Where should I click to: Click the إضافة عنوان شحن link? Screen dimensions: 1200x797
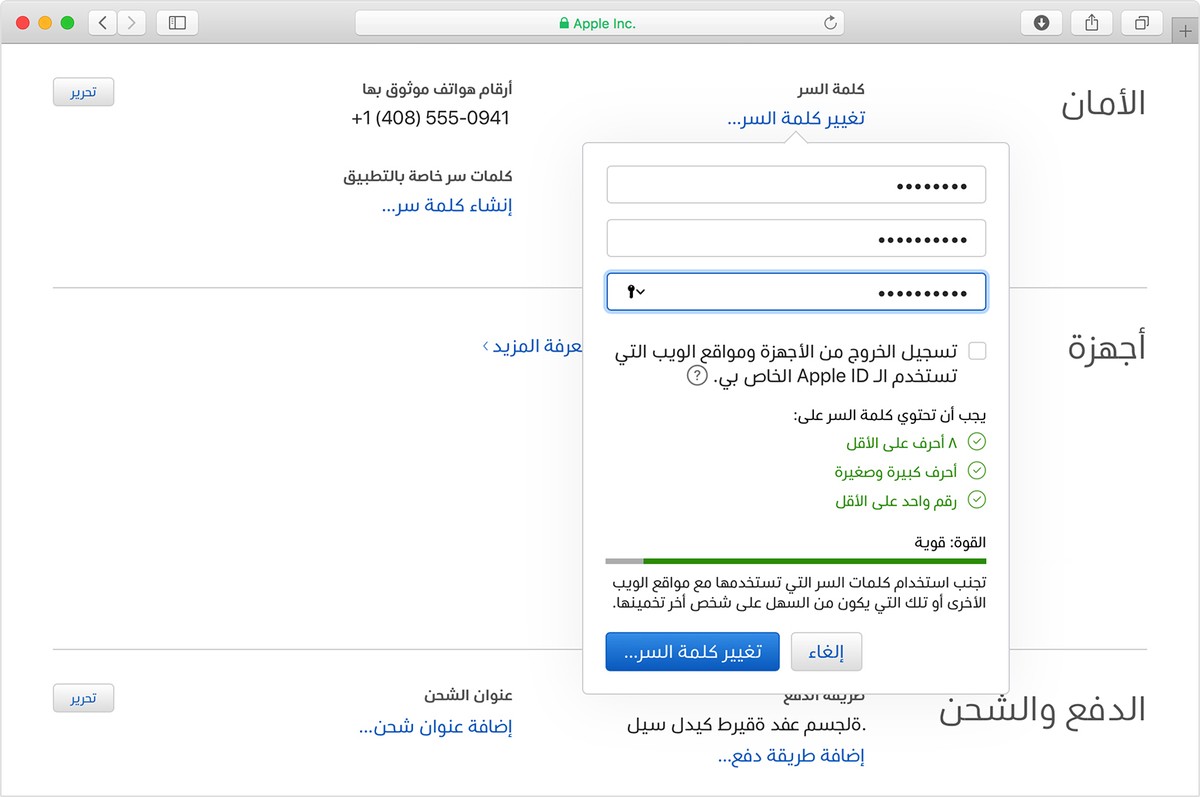[436, 727]
